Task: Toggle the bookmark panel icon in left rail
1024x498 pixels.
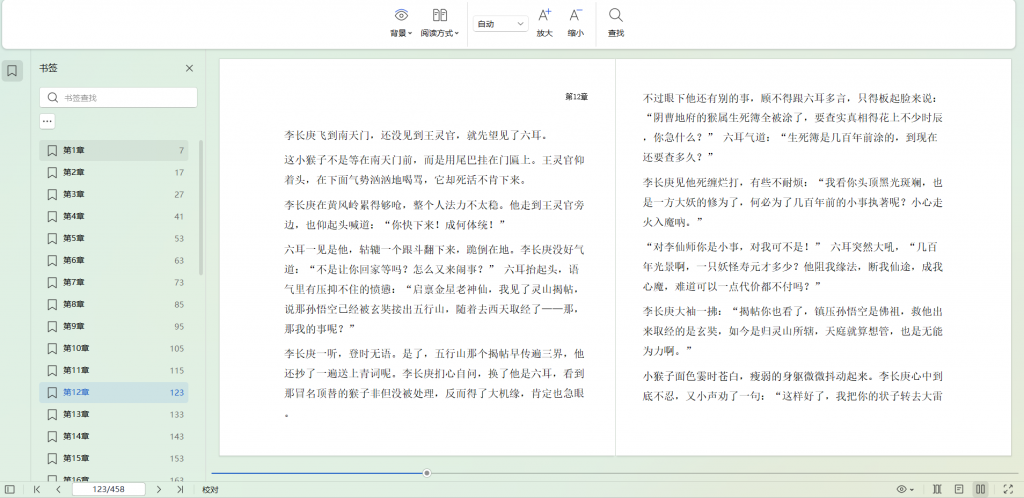Action: coord(12,70)
